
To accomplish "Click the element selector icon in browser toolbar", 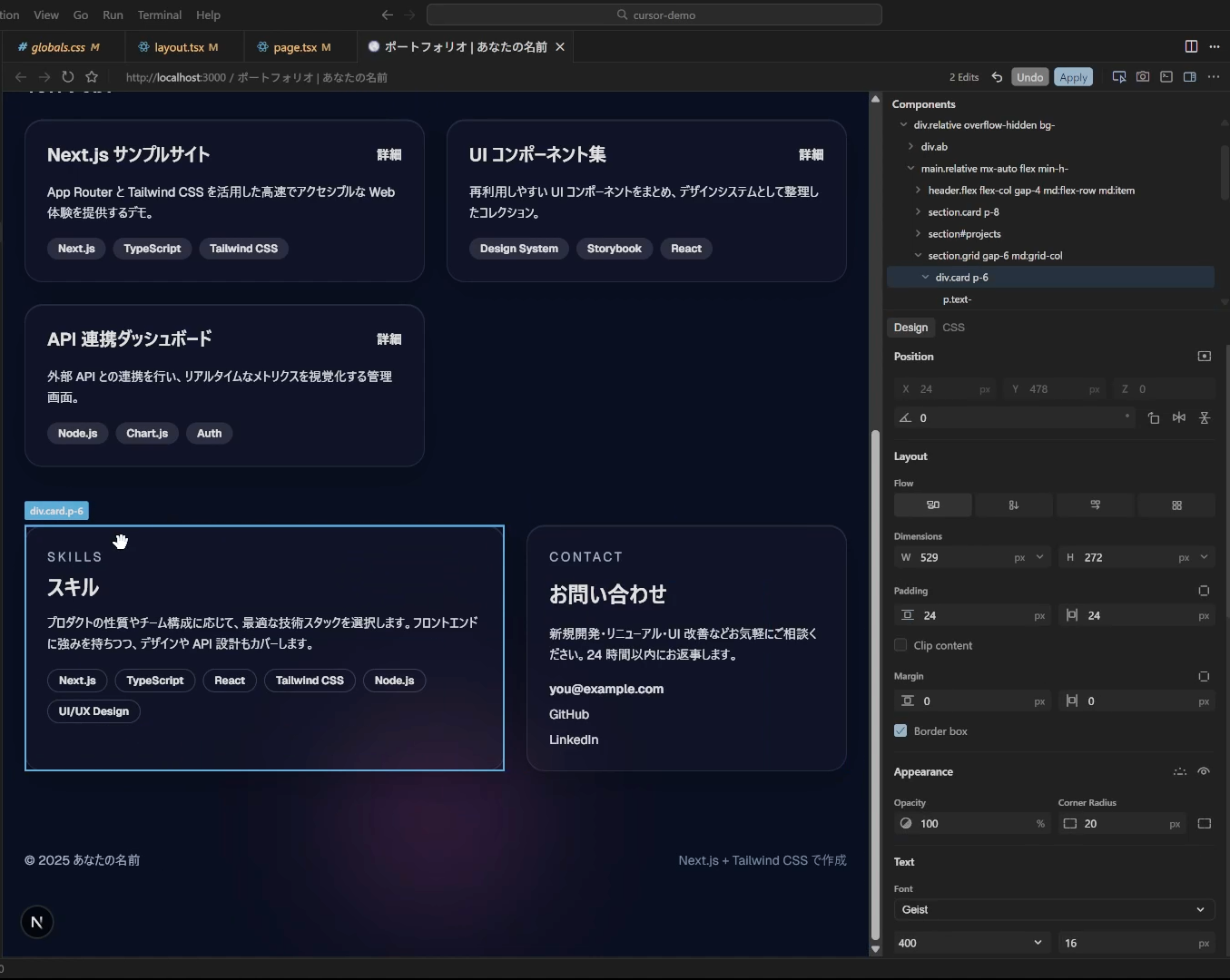I will 1119,77.
